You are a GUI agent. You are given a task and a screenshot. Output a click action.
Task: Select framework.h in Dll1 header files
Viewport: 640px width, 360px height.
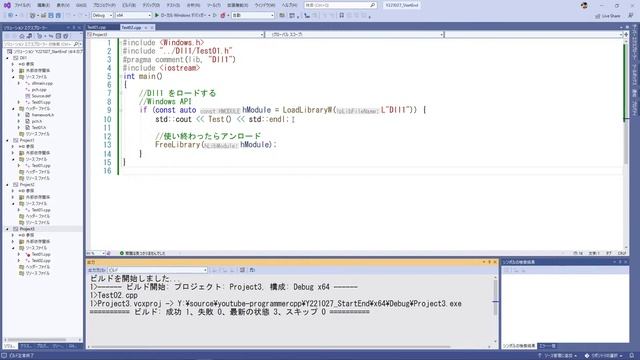pos(42,115)
